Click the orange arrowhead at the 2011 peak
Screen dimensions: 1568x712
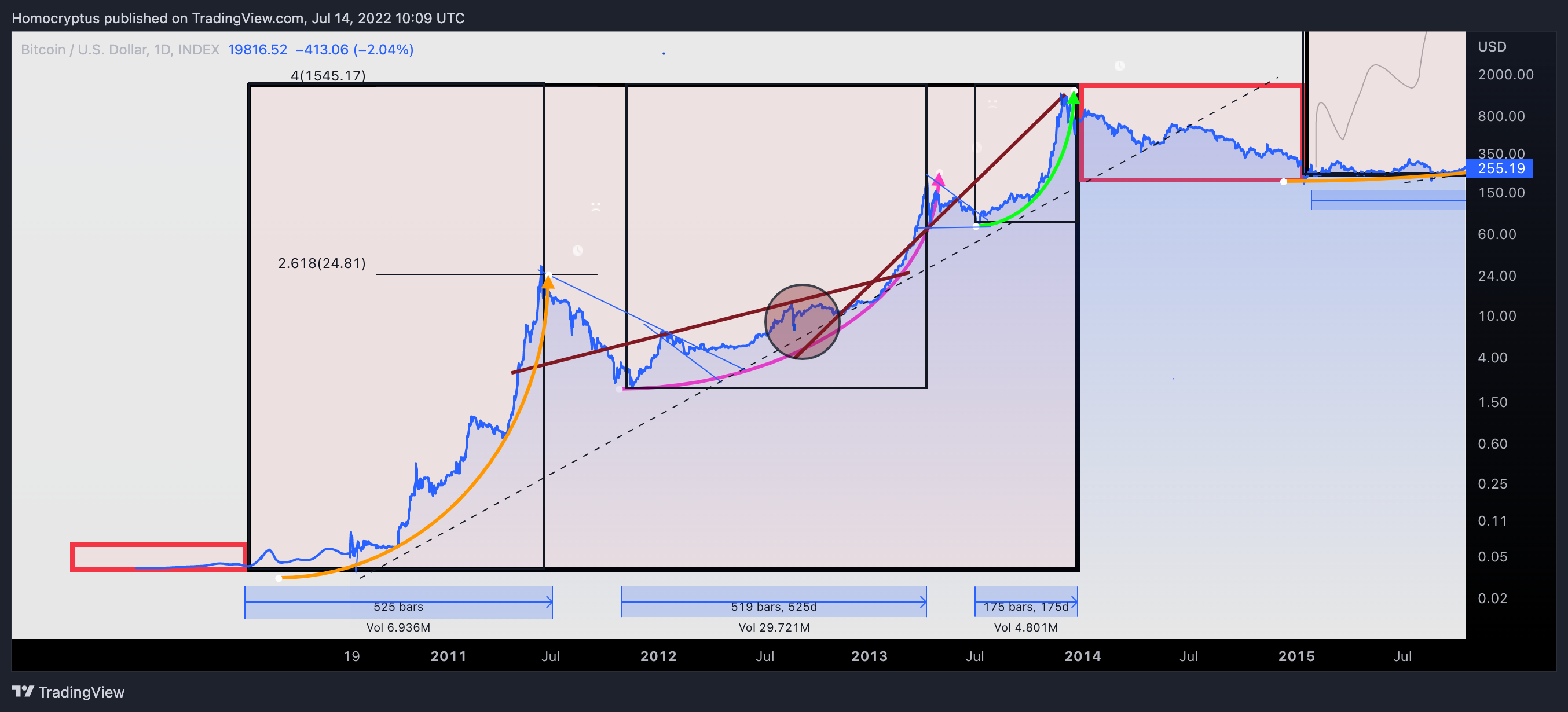[548, 281]
